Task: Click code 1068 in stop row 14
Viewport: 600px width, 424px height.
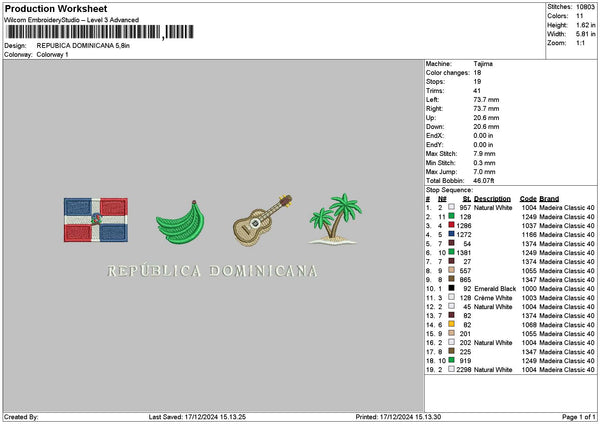Action: tap(529, 325)
